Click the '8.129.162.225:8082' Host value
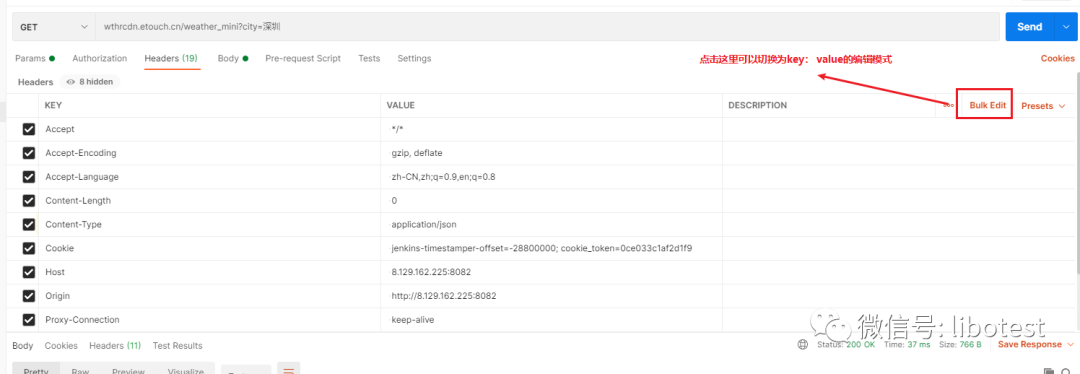 (x=431, y=272)
